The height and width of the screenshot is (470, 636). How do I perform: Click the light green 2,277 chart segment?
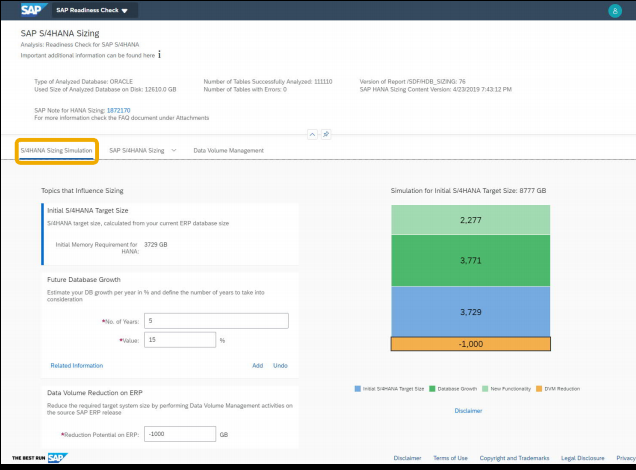(x=471, y=220)
